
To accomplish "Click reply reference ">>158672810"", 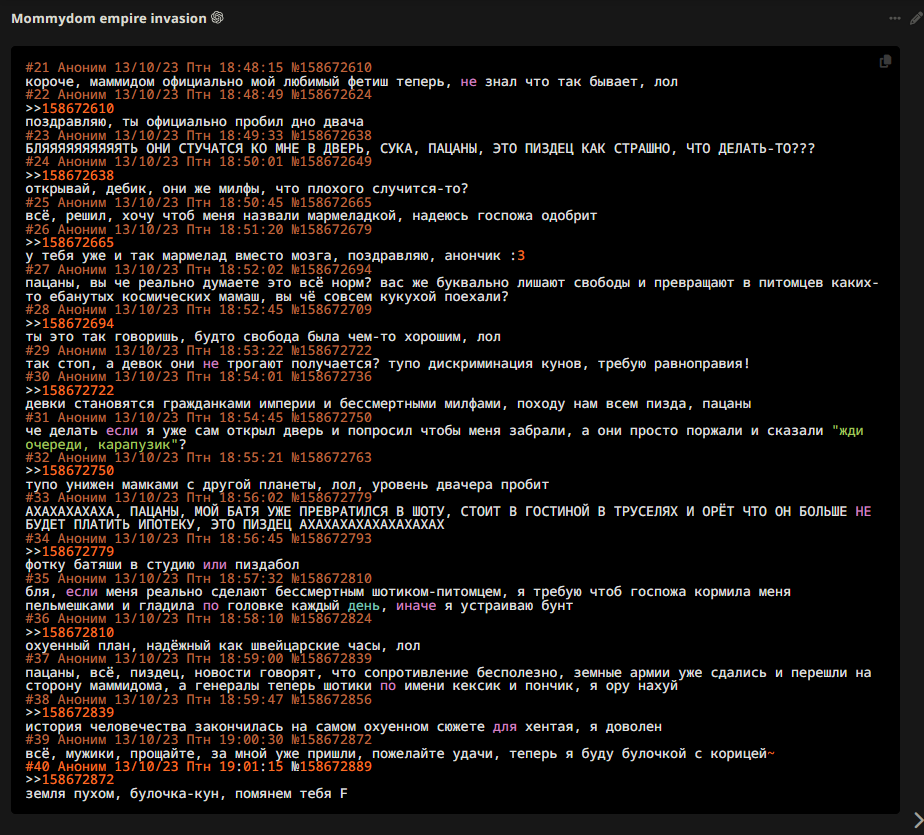I will tap(70, 632).
